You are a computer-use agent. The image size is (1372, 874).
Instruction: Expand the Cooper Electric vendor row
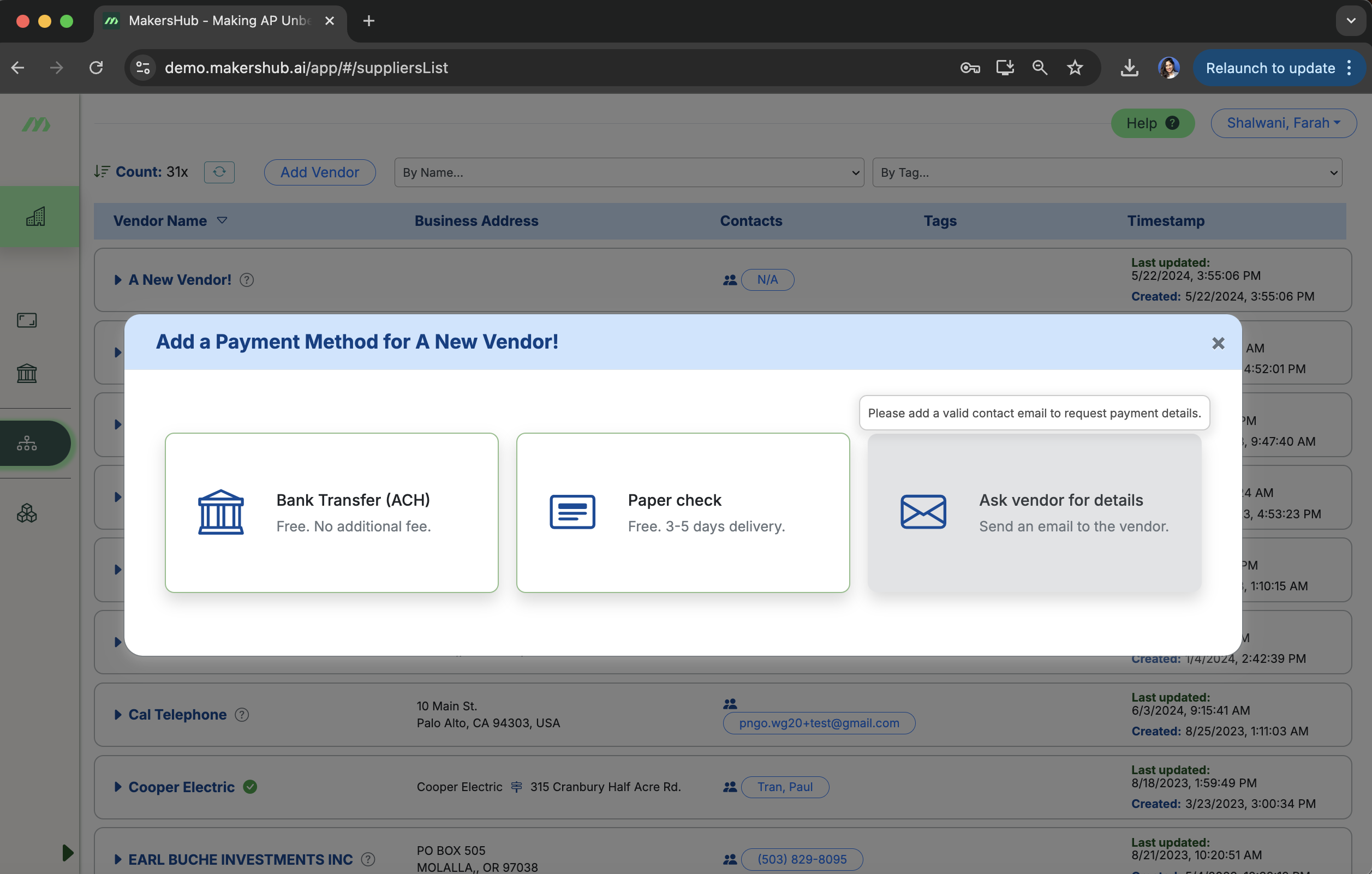118,787
